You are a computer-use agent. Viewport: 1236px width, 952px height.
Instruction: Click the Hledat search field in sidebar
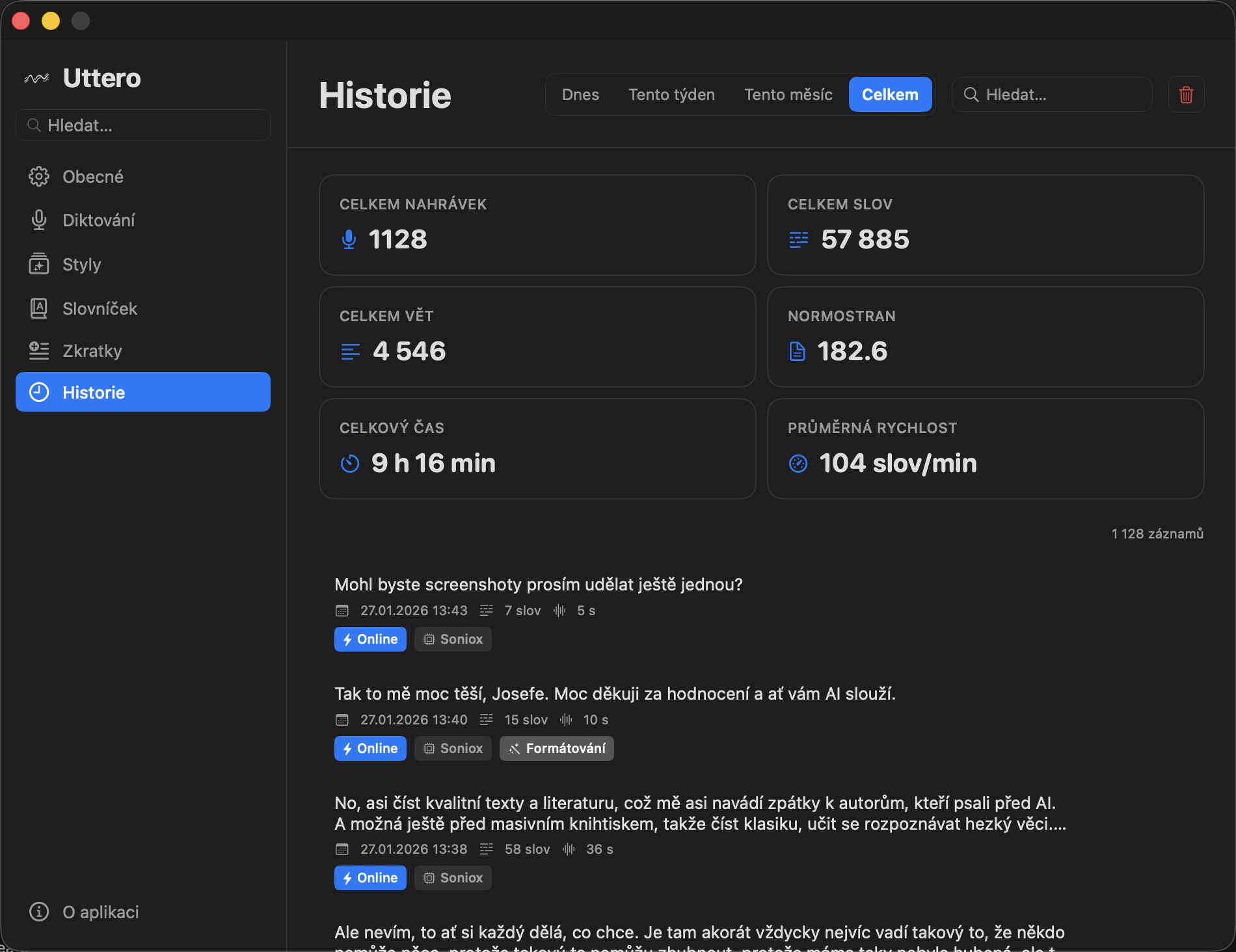click(x=143, y=124)
